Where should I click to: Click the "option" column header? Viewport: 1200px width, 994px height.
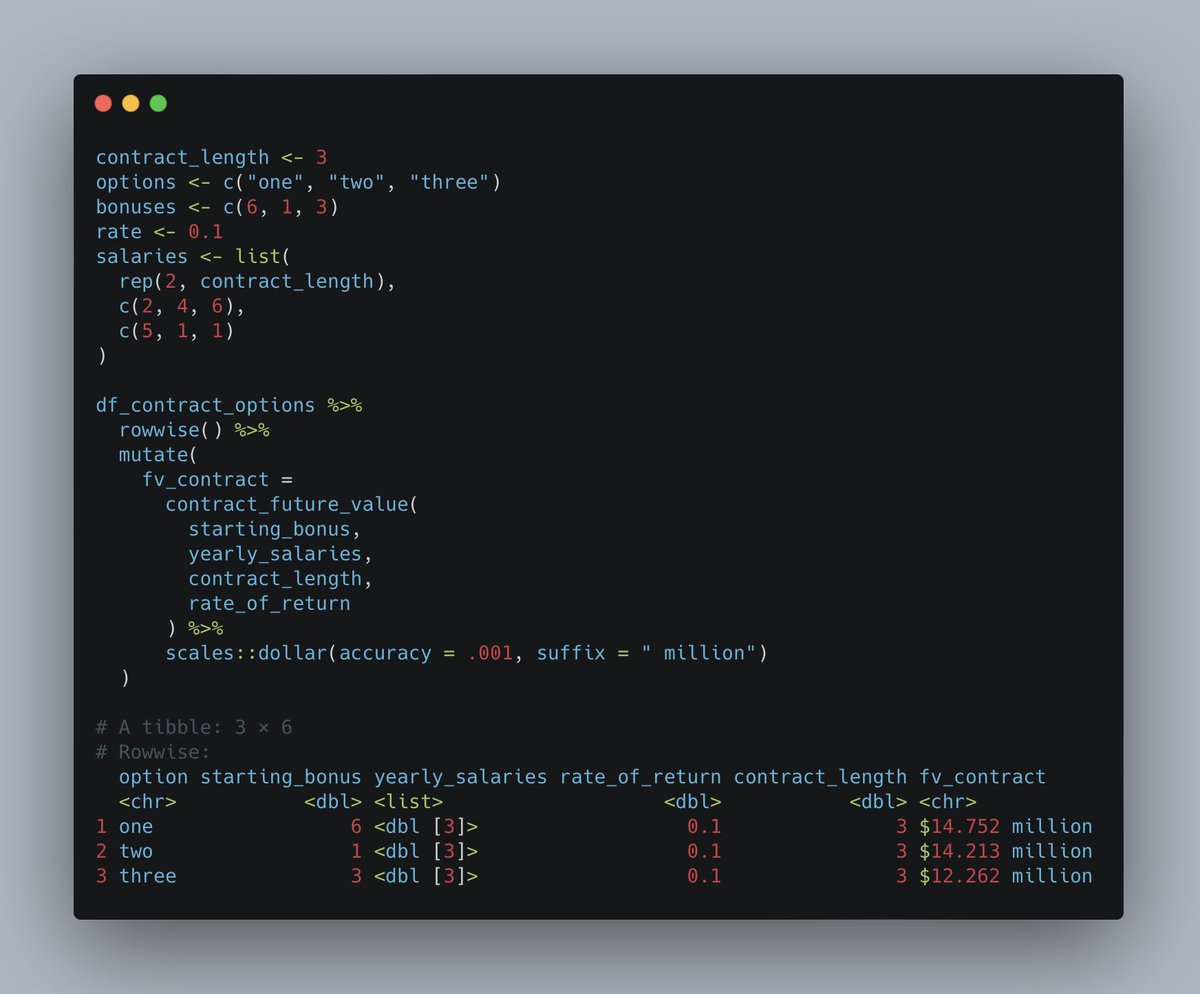pos(153,777)
